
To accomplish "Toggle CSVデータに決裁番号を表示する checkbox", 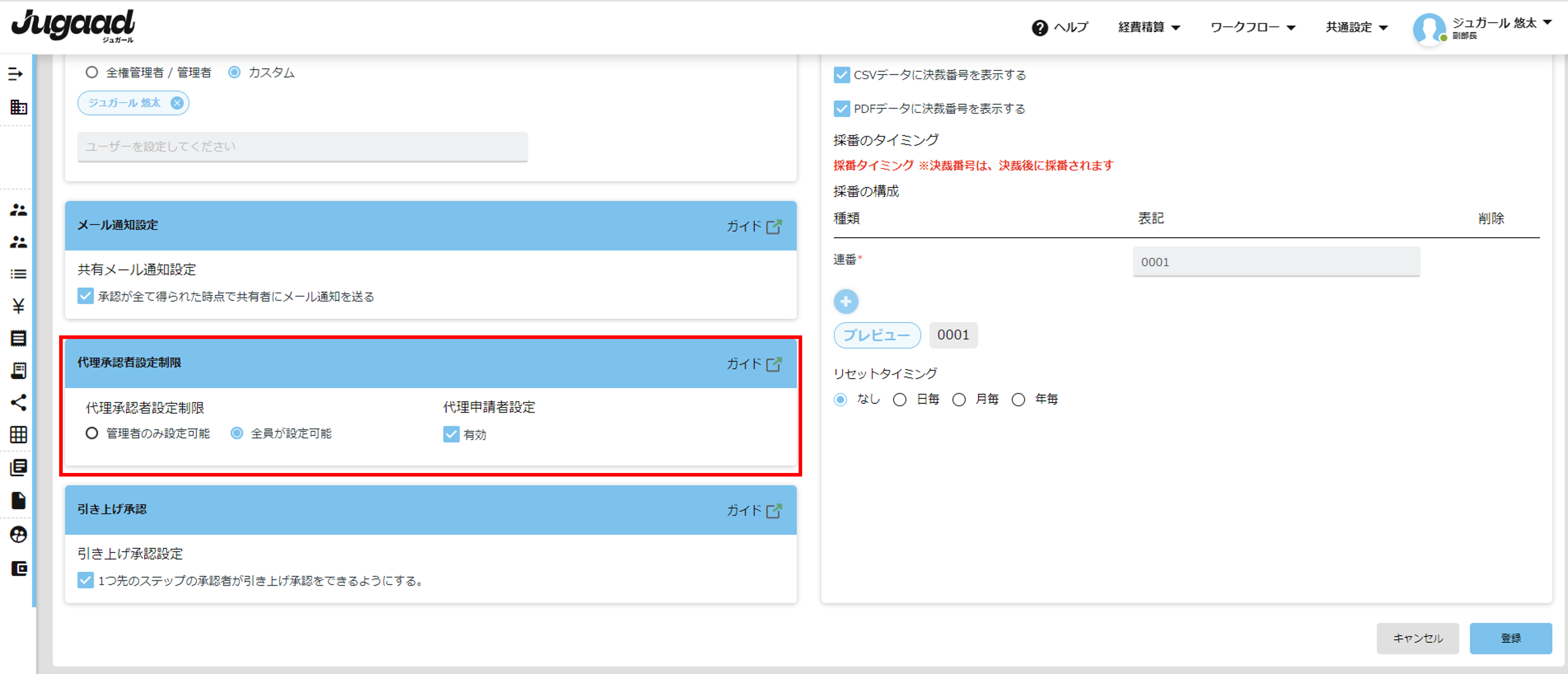I will pyautogui.click(x=841, y=75).
